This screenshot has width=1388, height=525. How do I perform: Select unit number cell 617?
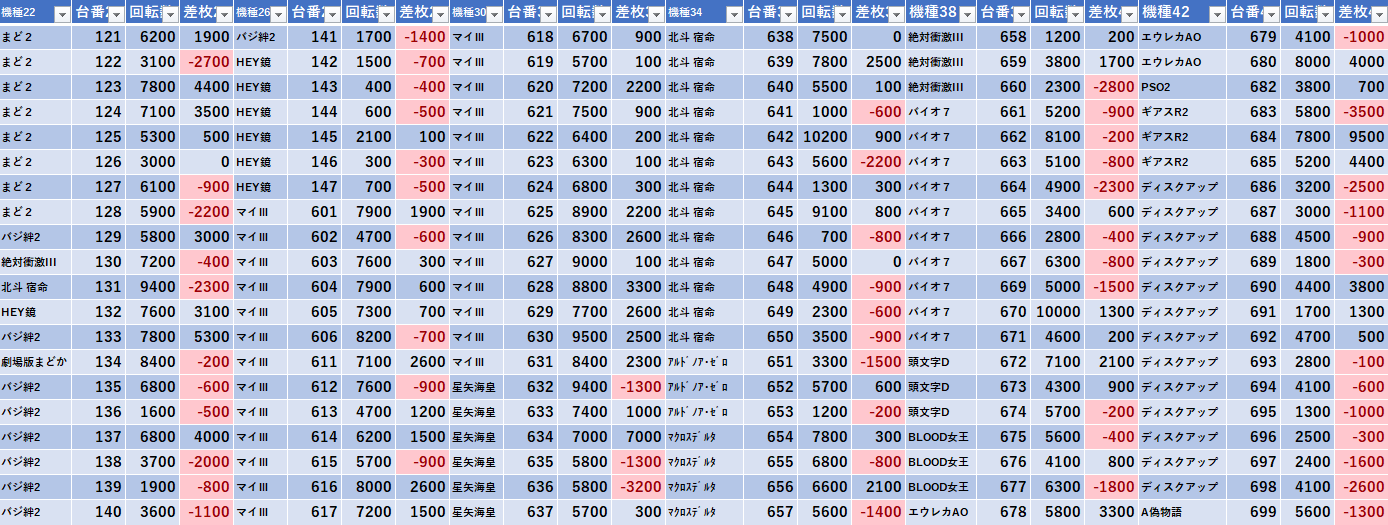pos(314,512)
